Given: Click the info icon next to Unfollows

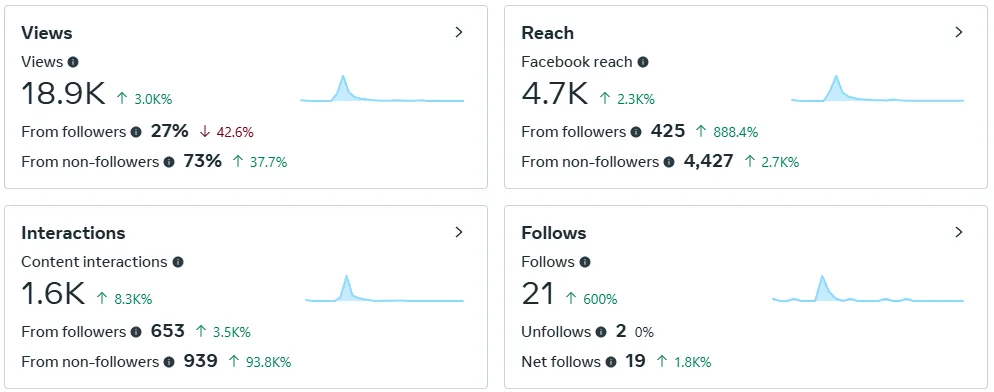Looking at the screenshot, I should click(601, 332).
